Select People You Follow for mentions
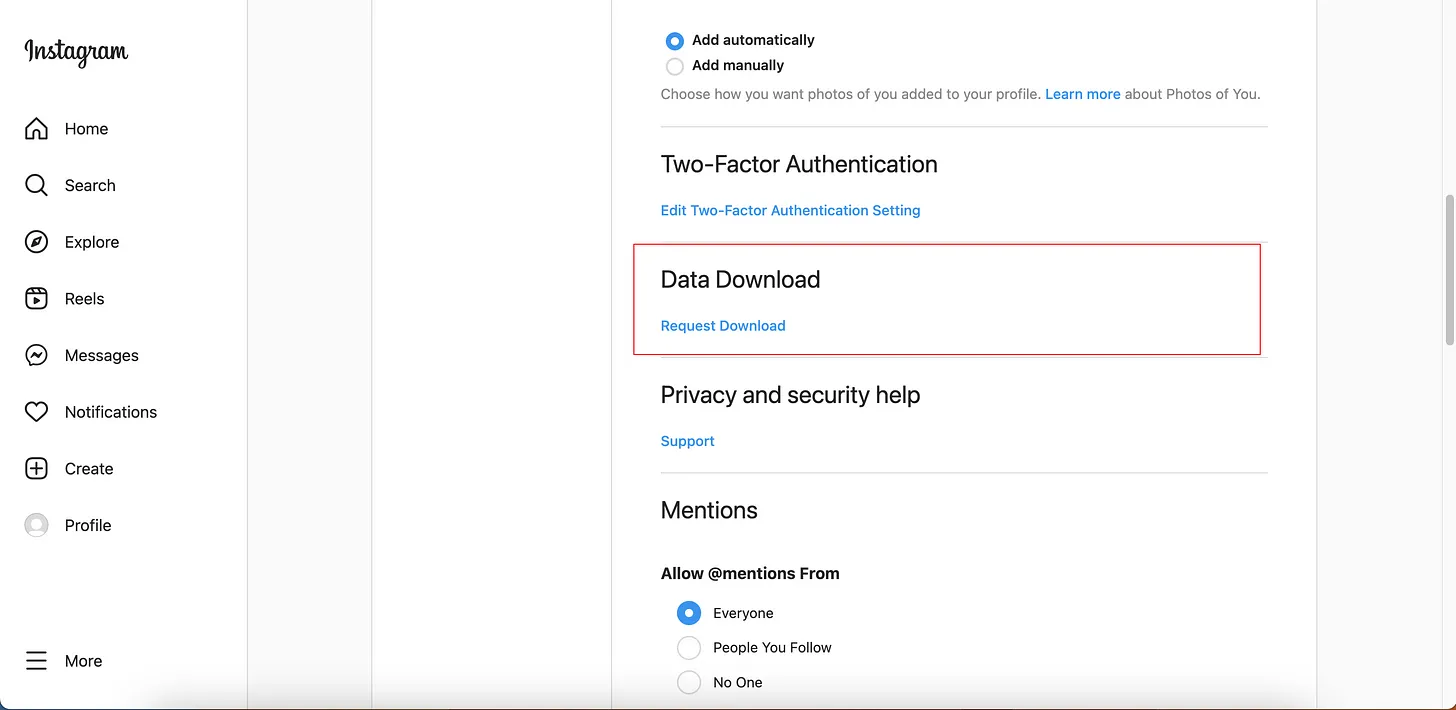1456x710 pixels. [689, 648]
